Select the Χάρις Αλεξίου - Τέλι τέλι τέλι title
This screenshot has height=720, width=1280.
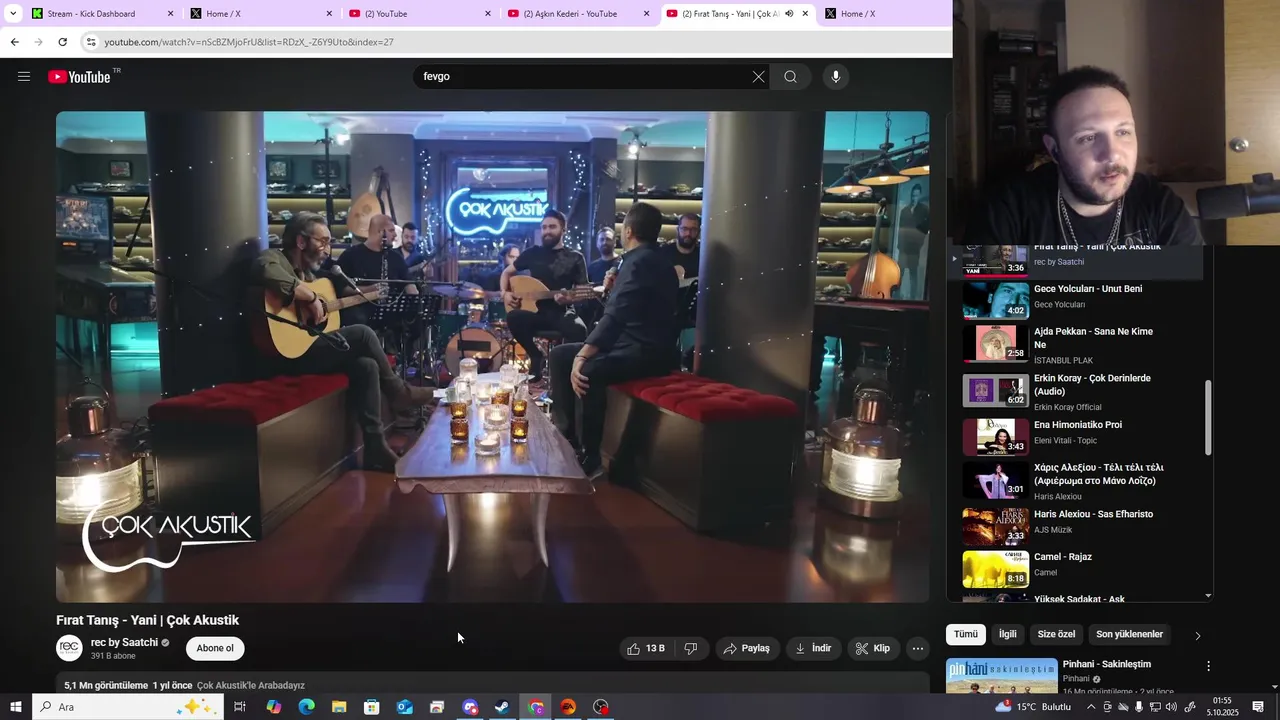tap(1098, 474)
